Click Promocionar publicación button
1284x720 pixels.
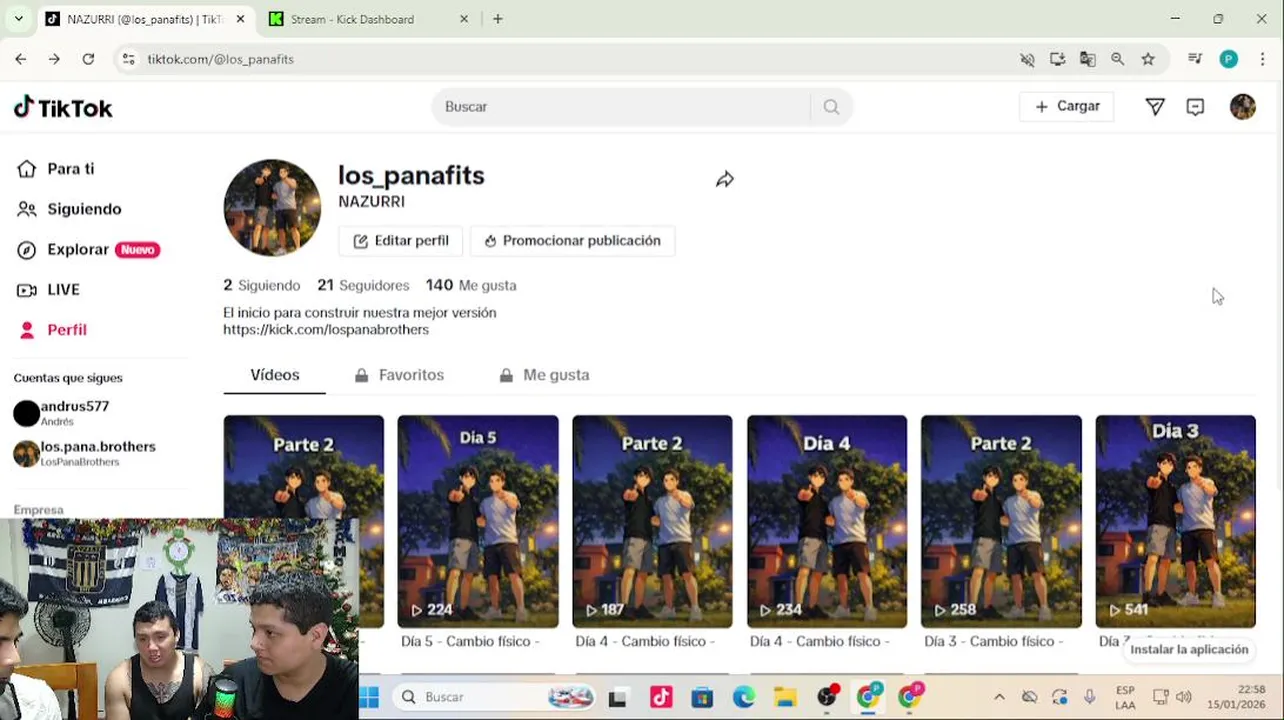point(572,241)
